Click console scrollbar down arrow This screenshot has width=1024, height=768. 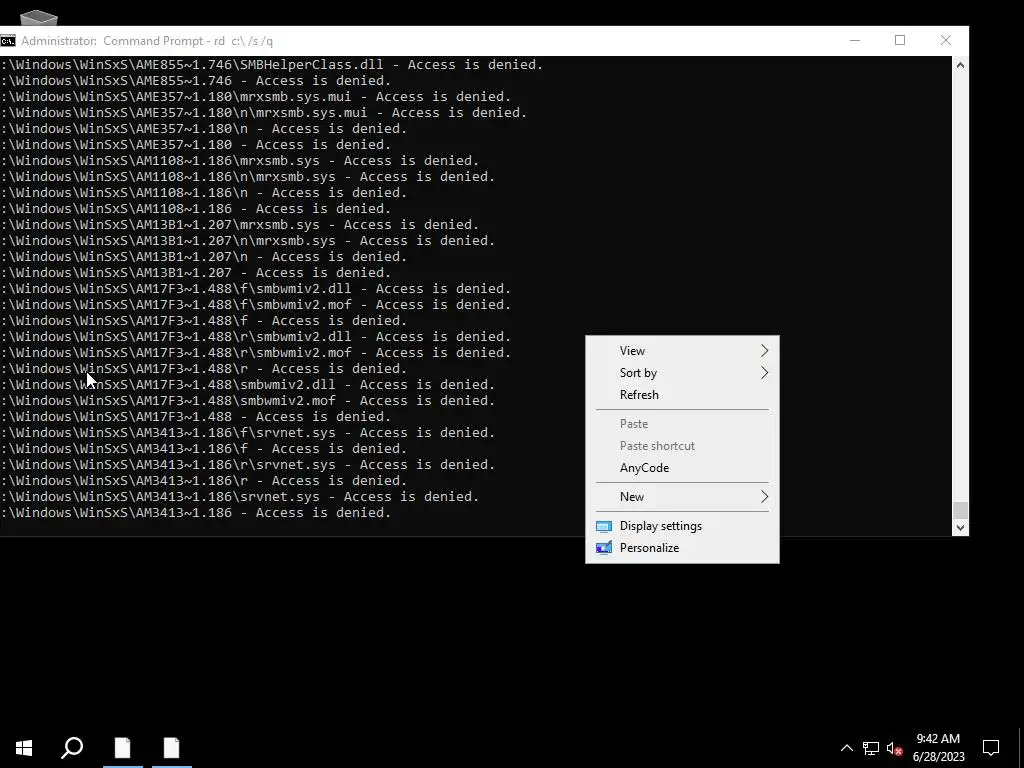click(960, 528)
